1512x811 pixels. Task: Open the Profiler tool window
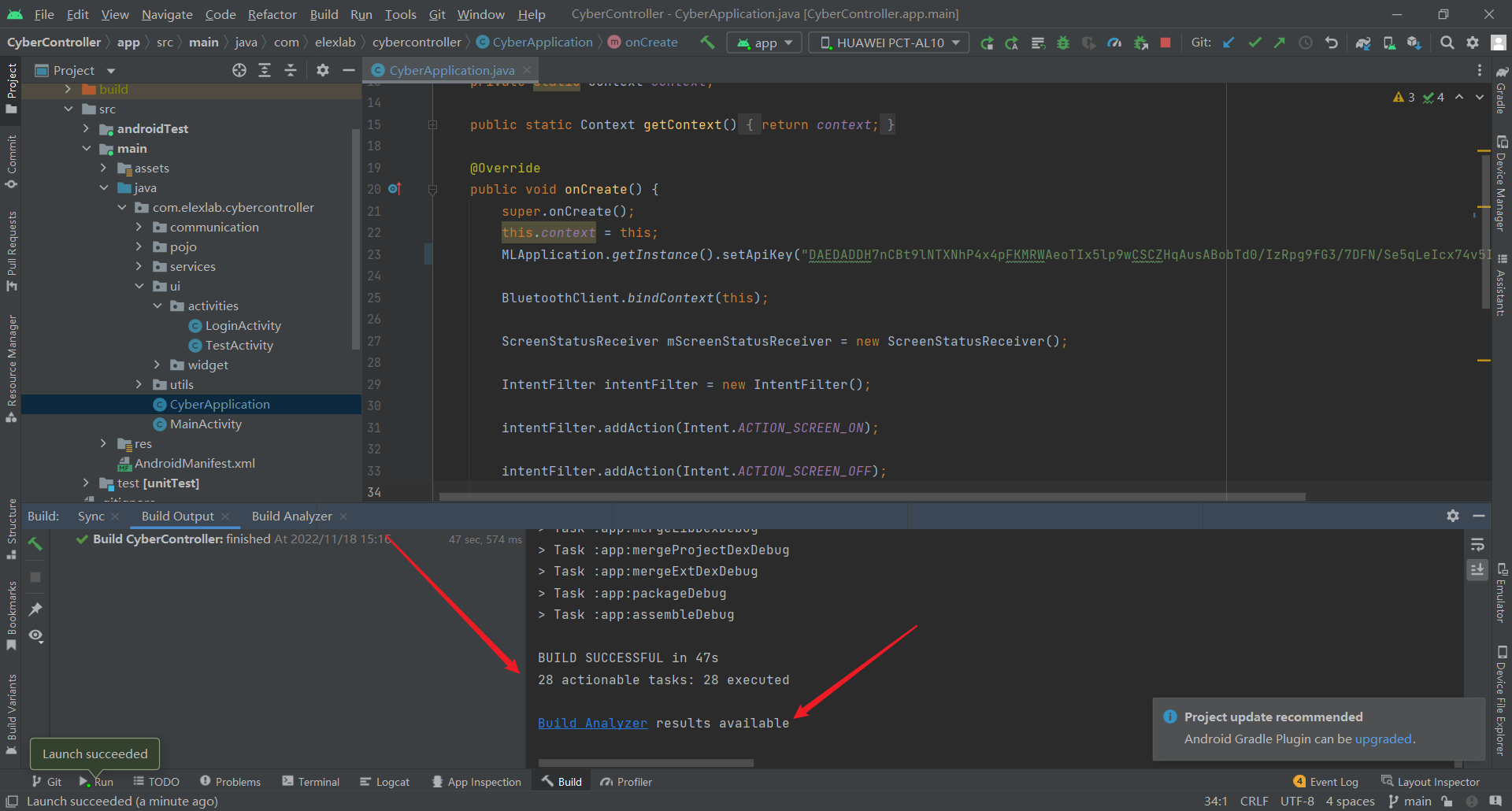626,782
